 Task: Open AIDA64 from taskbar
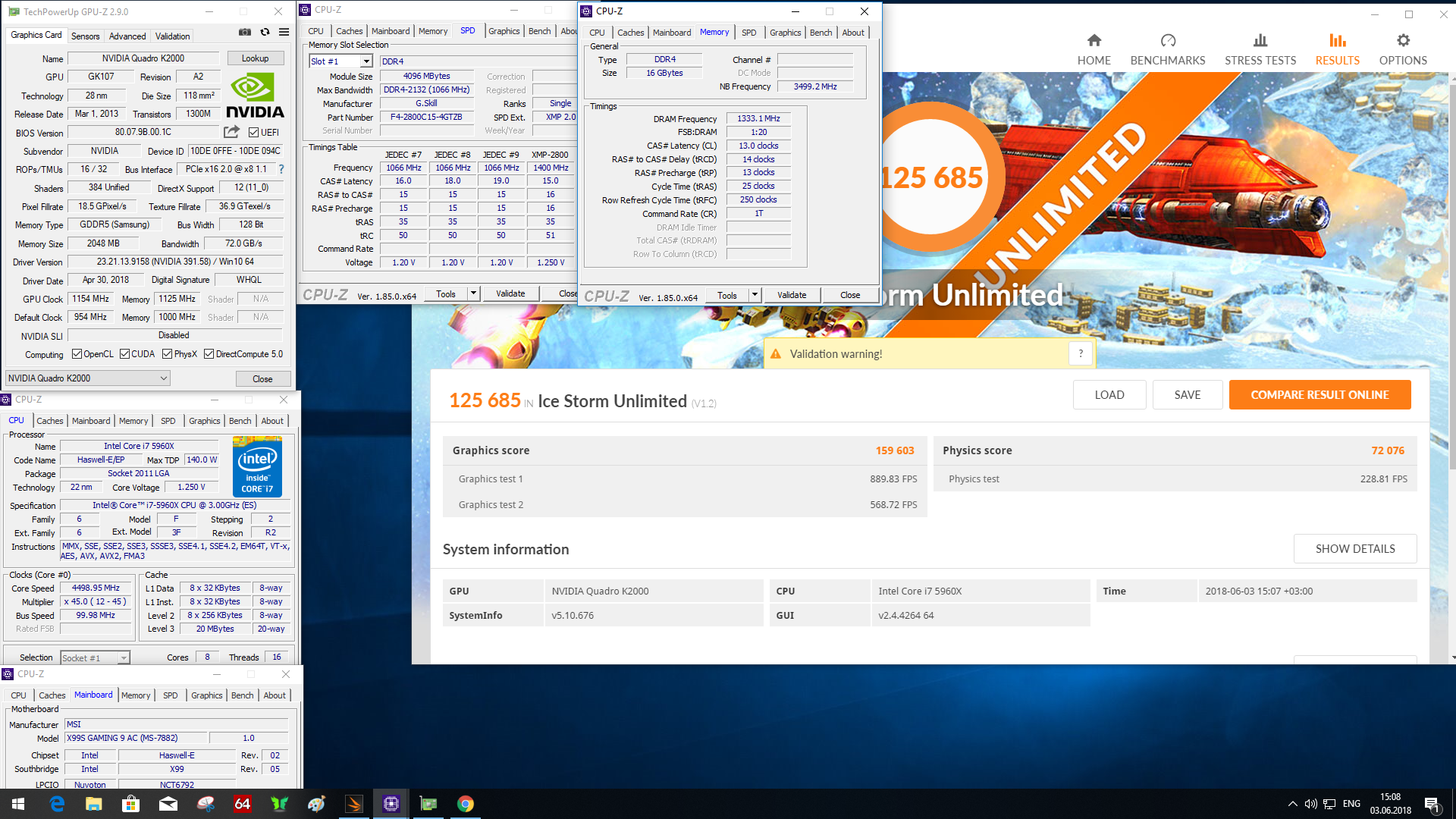tap(242, 804)
